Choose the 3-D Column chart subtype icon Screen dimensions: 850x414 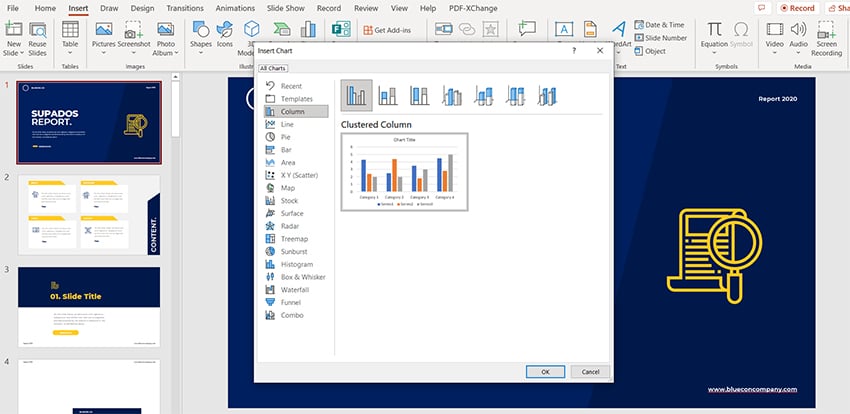coord(547,95)
